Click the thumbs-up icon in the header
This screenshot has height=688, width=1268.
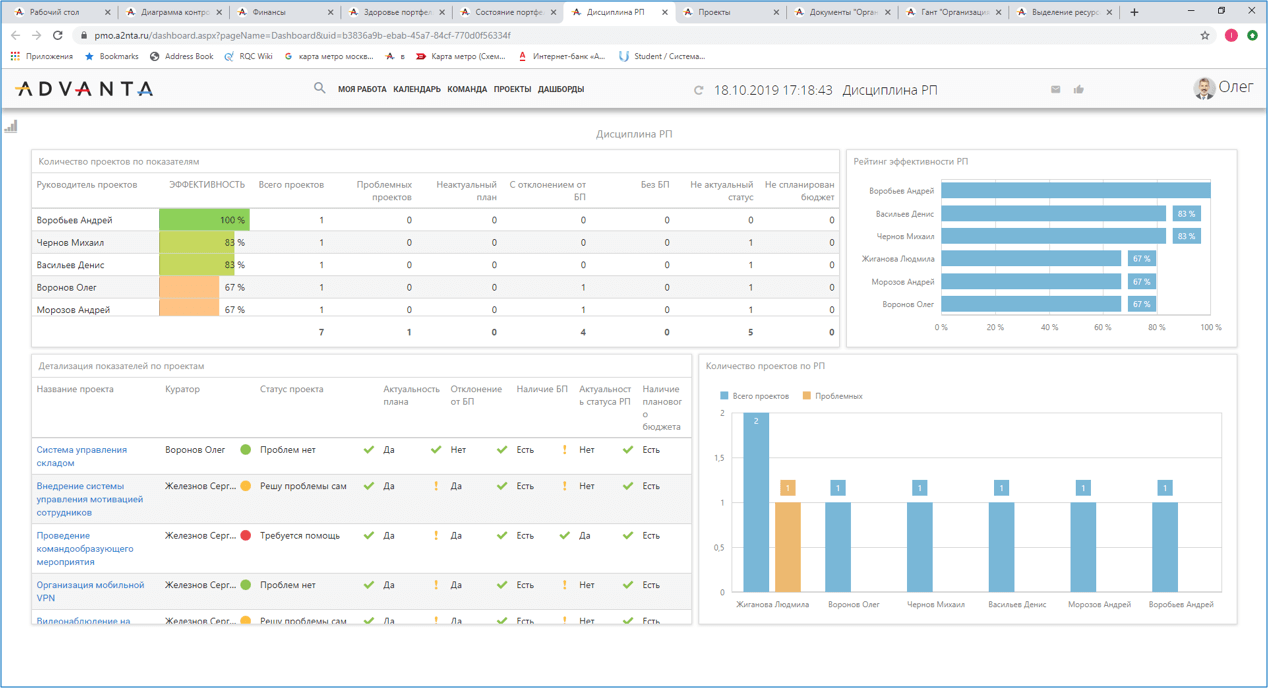click(x=1079, y=89)
